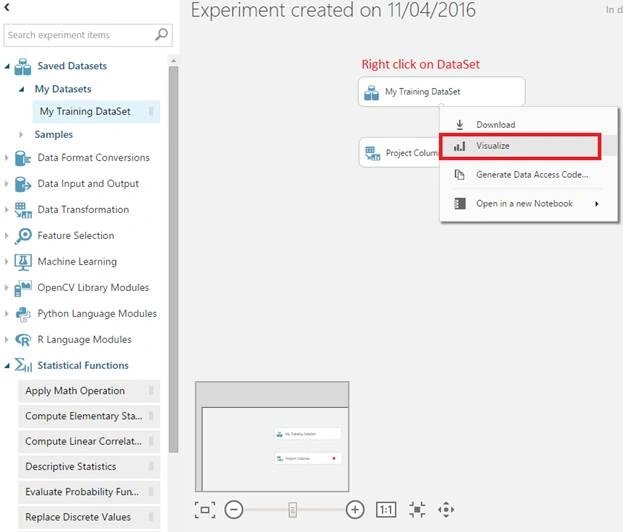Click the Project Columns module icon
Viewport: 623px width, 532px height.
point(372,153)
